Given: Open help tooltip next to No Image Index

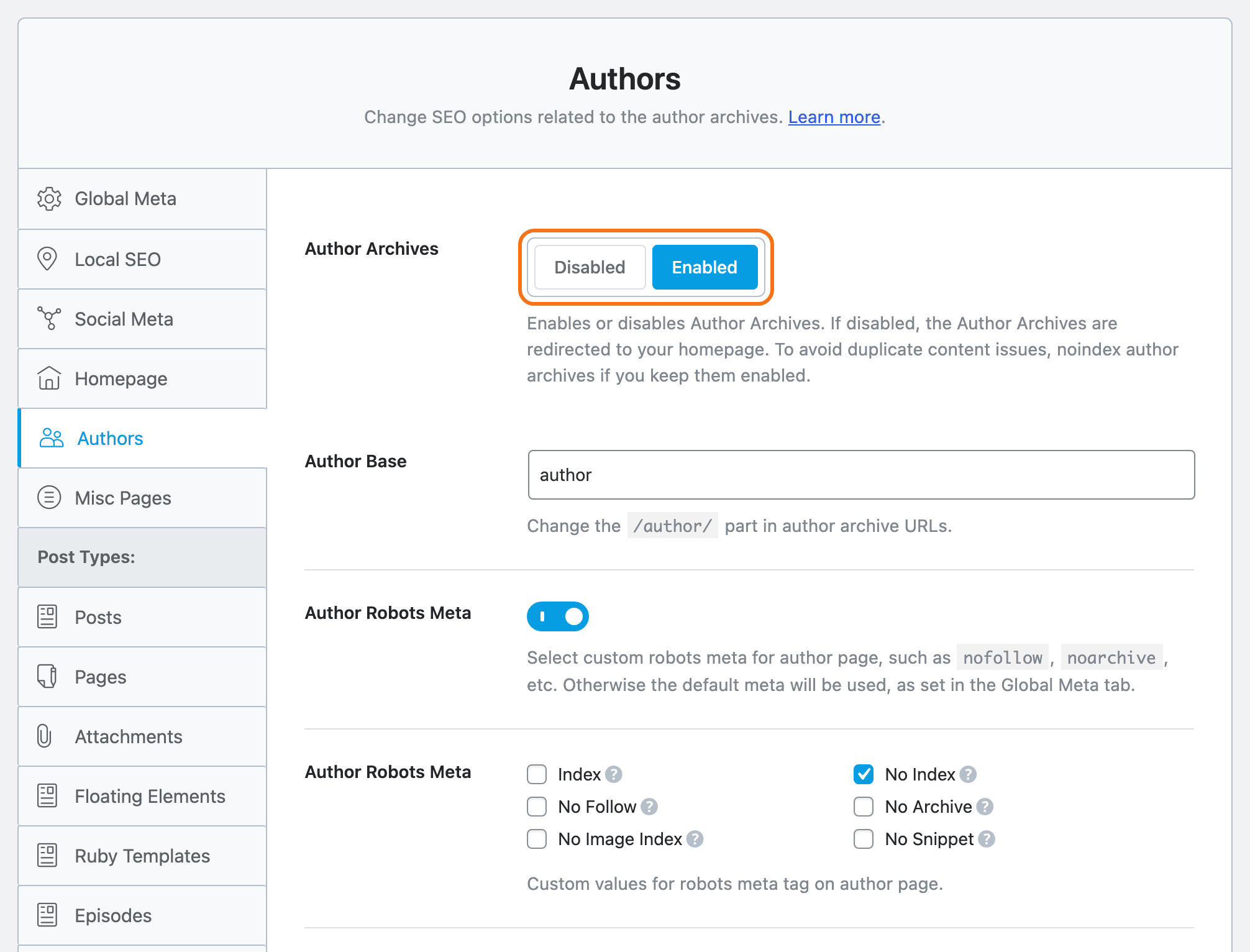Looking at the screenshot, I should (x=695, y=839).
